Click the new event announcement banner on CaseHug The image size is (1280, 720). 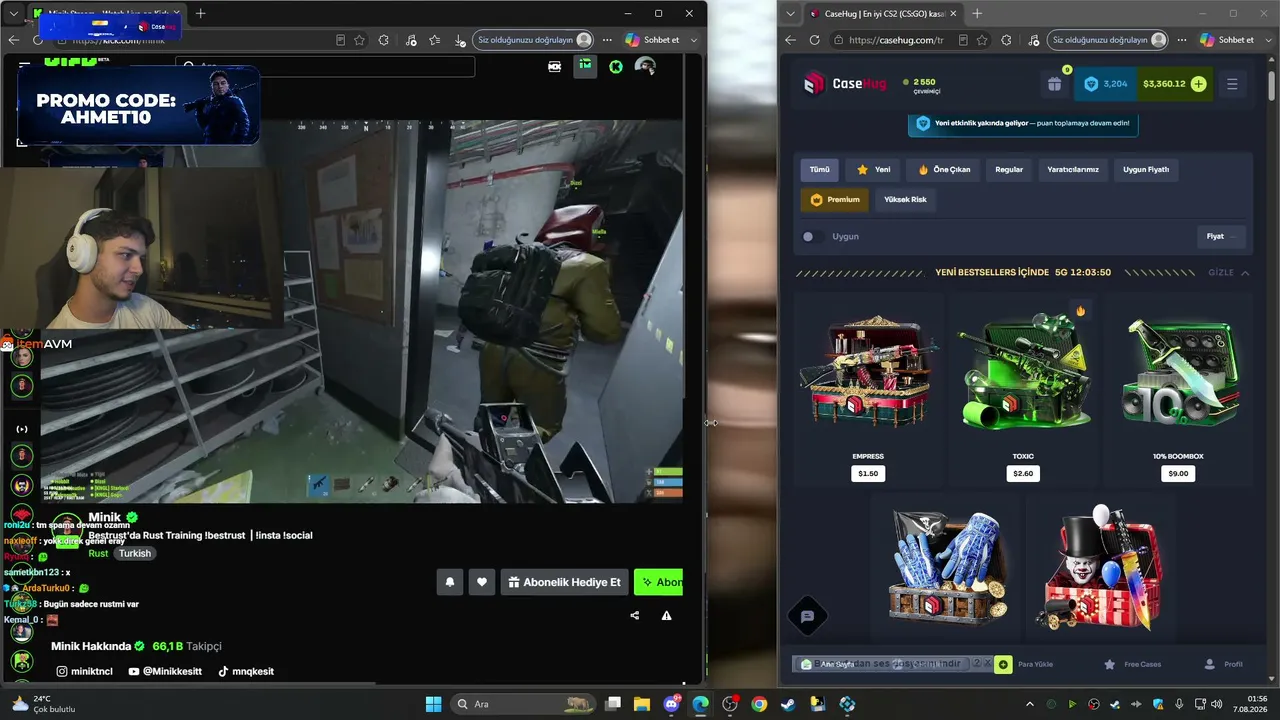point(1023,123)
